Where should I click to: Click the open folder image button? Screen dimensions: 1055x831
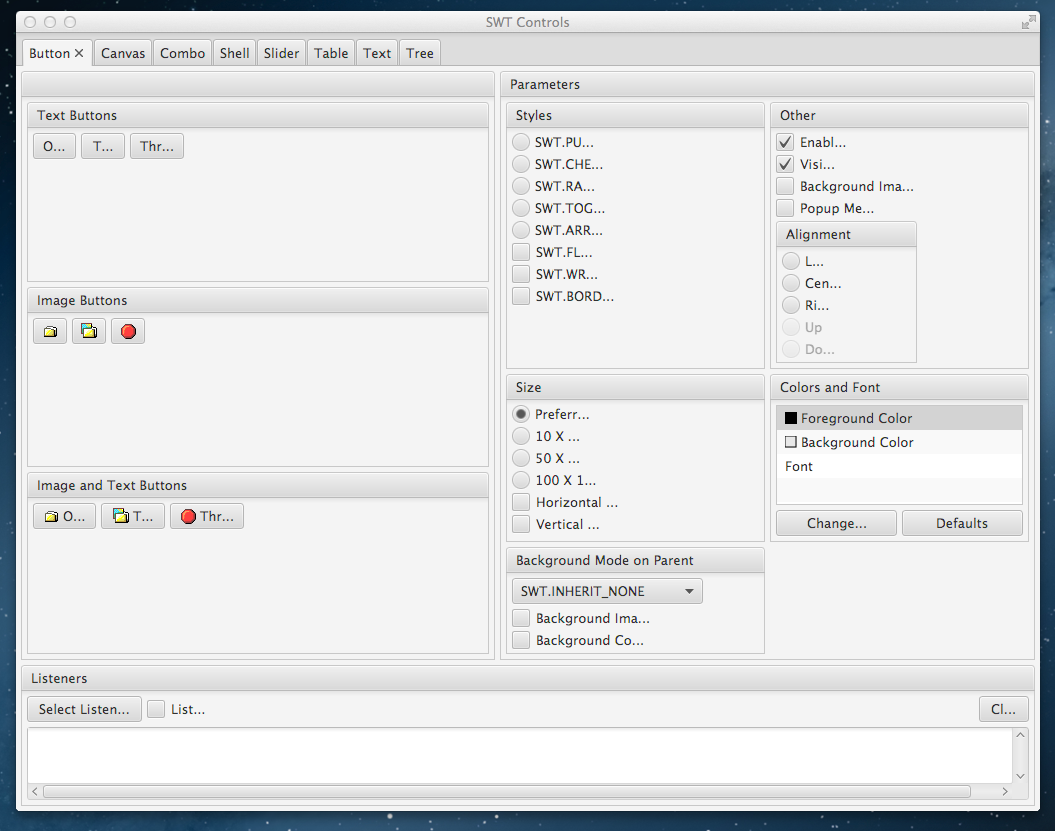(x=89, y=331)
